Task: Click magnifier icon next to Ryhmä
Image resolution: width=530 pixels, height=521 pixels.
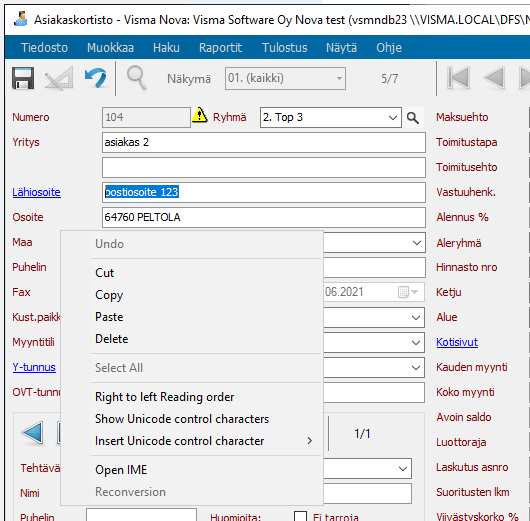Action: [413, 118]
